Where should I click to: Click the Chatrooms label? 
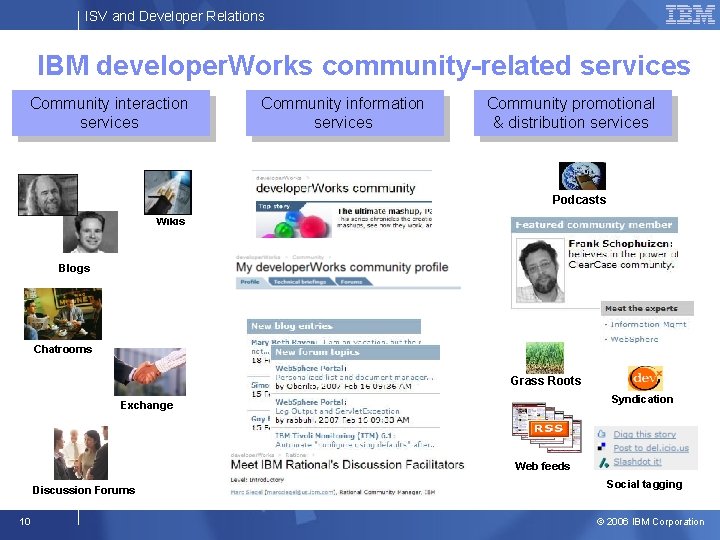[63, 349]
